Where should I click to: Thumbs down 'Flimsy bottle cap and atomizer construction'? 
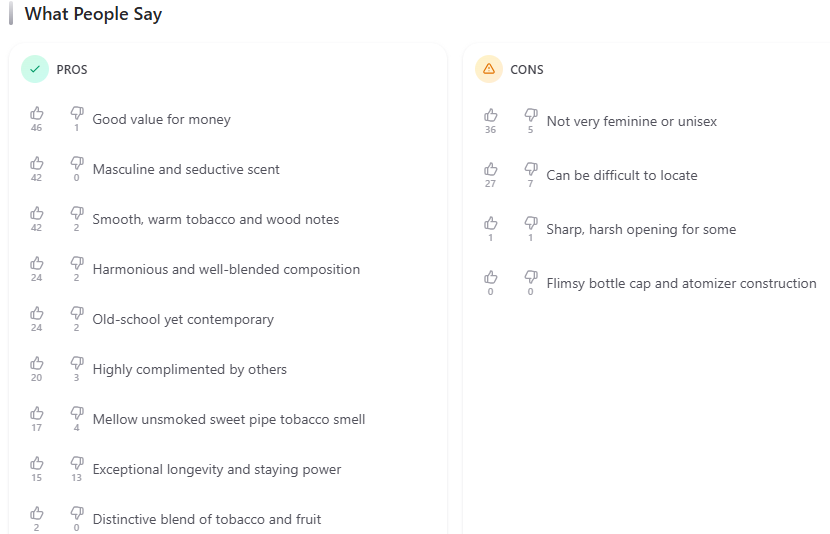[x=531, y=277]
